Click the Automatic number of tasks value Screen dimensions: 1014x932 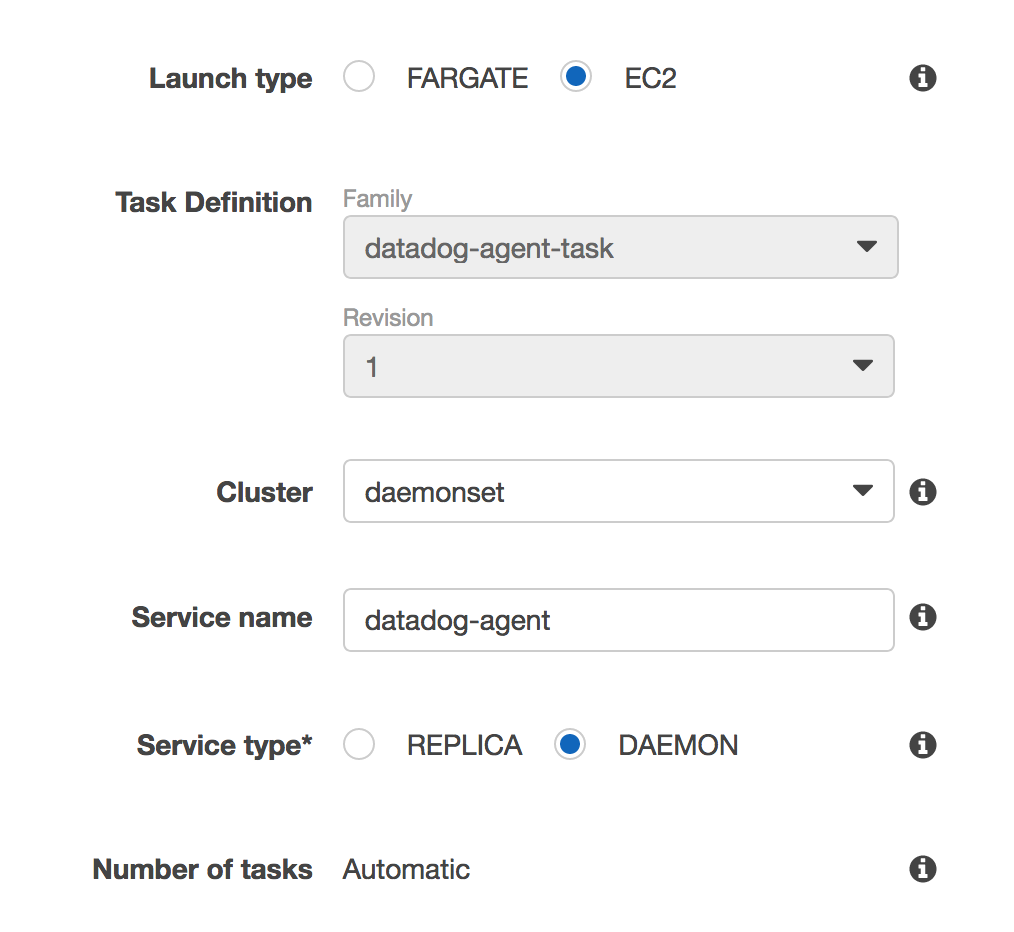pyautogui.click(x=406, y=869)
